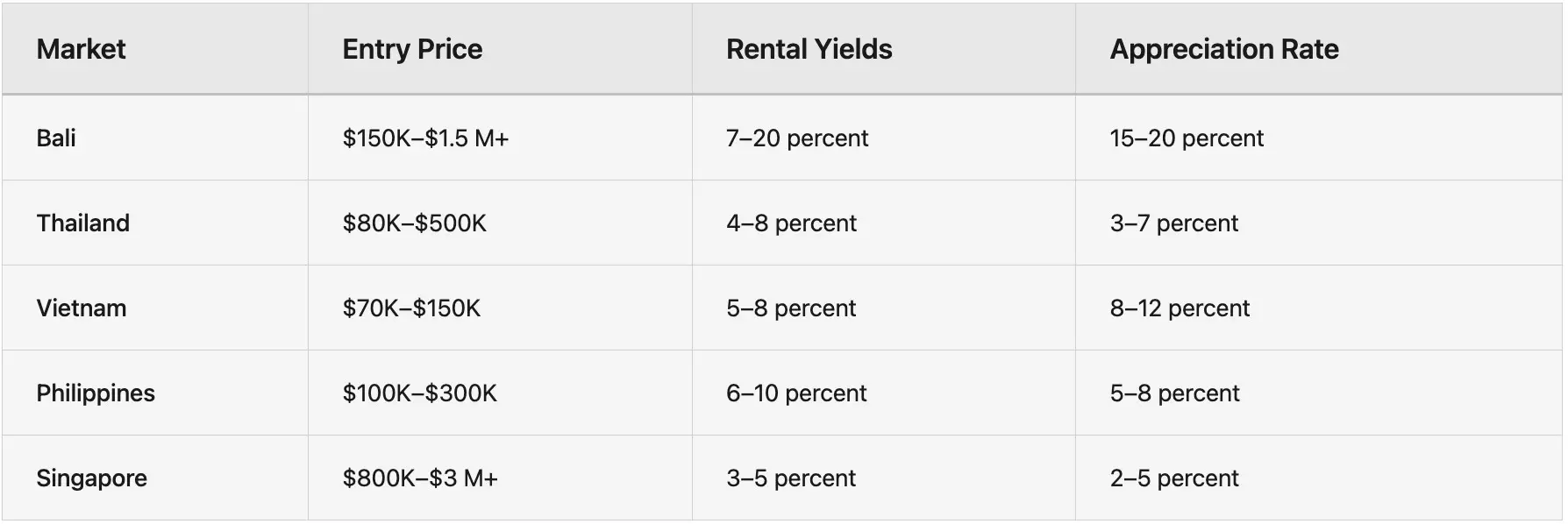
Task: Select the Vietnam market cell
Action: [81, 308]
